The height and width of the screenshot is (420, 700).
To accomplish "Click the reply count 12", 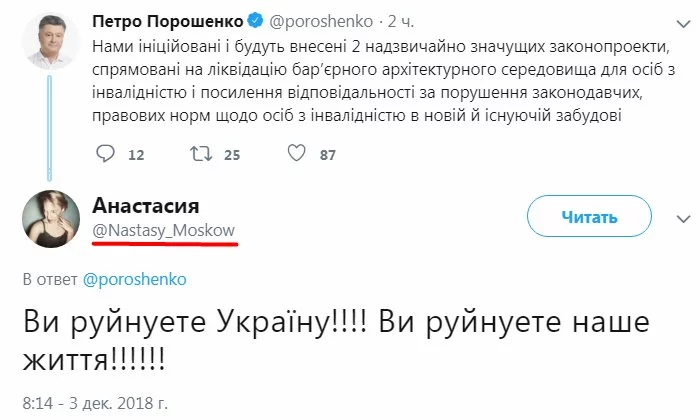I will pos(136,155).
